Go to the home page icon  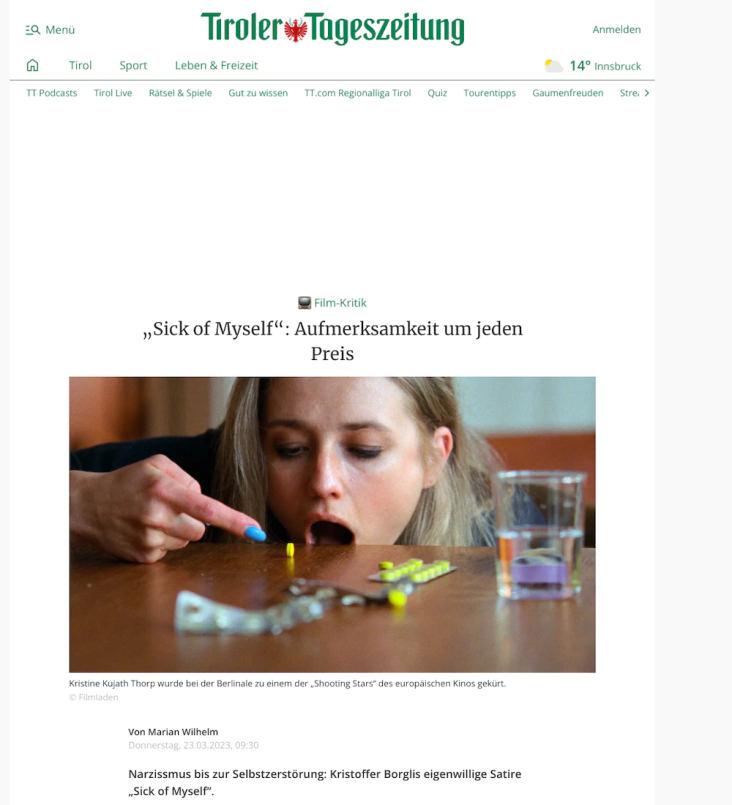[32, 65]
